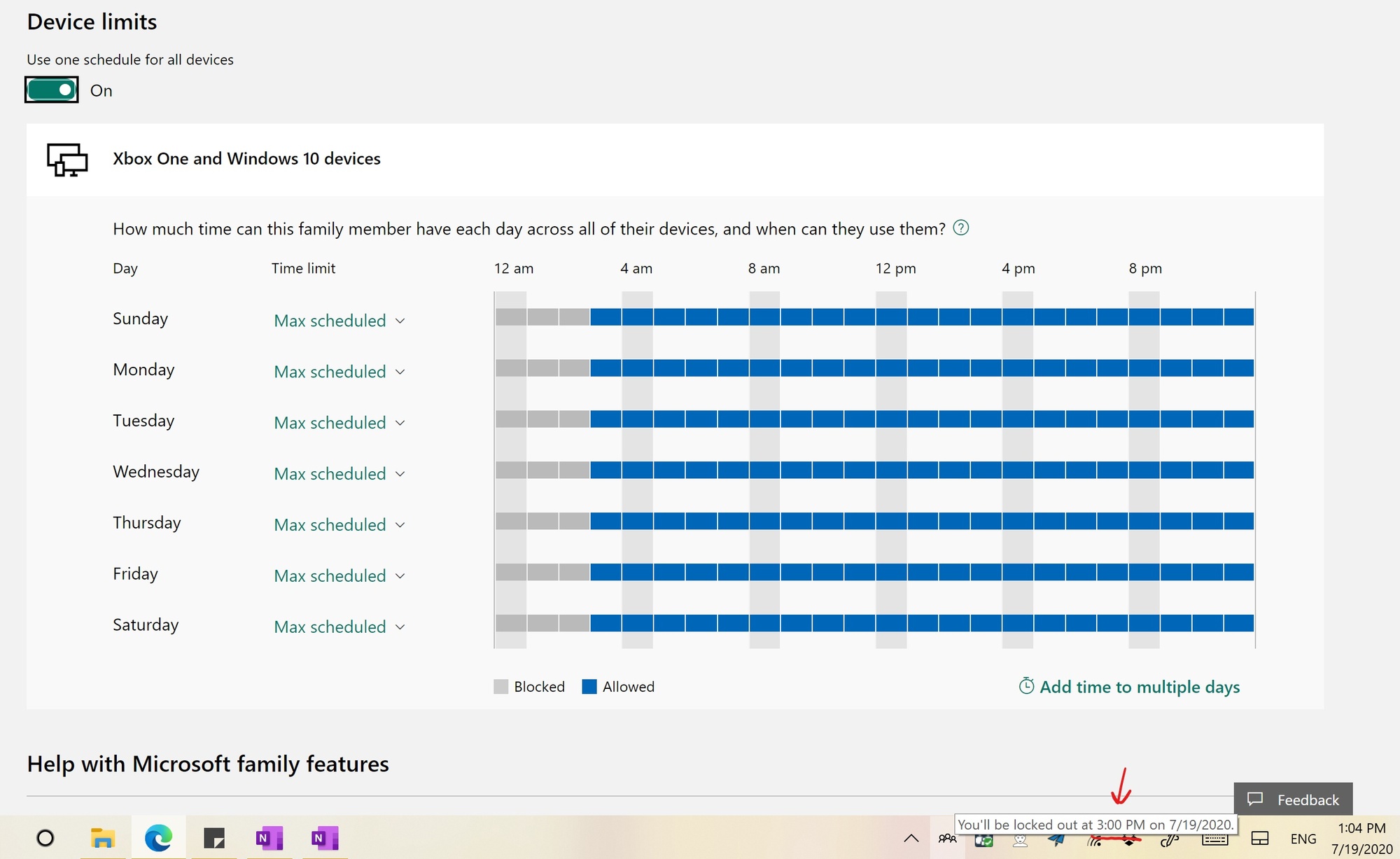Viewport: 1400px width, 859px height.
Task: Click the green checkmark sync tray icon
Action: coord(984,840)
